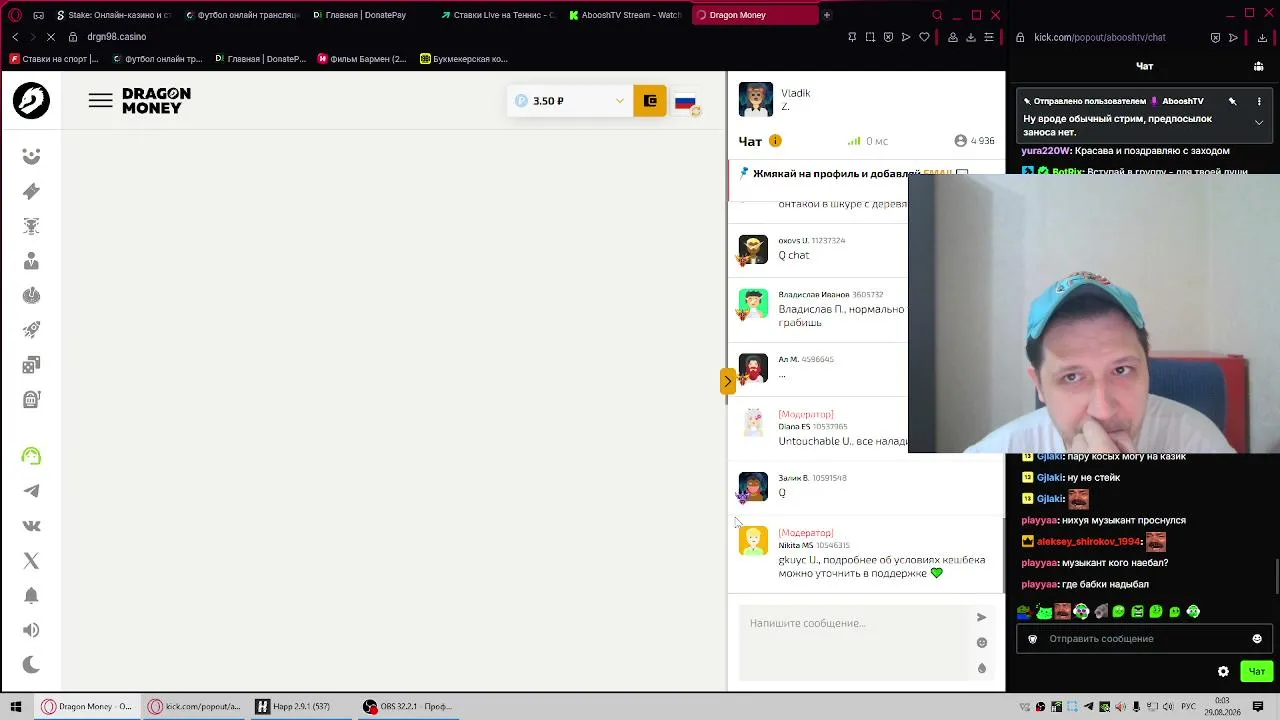Open notifications bell in sidebar
The height and width of the screenshot is (720, 1280).
31,595
